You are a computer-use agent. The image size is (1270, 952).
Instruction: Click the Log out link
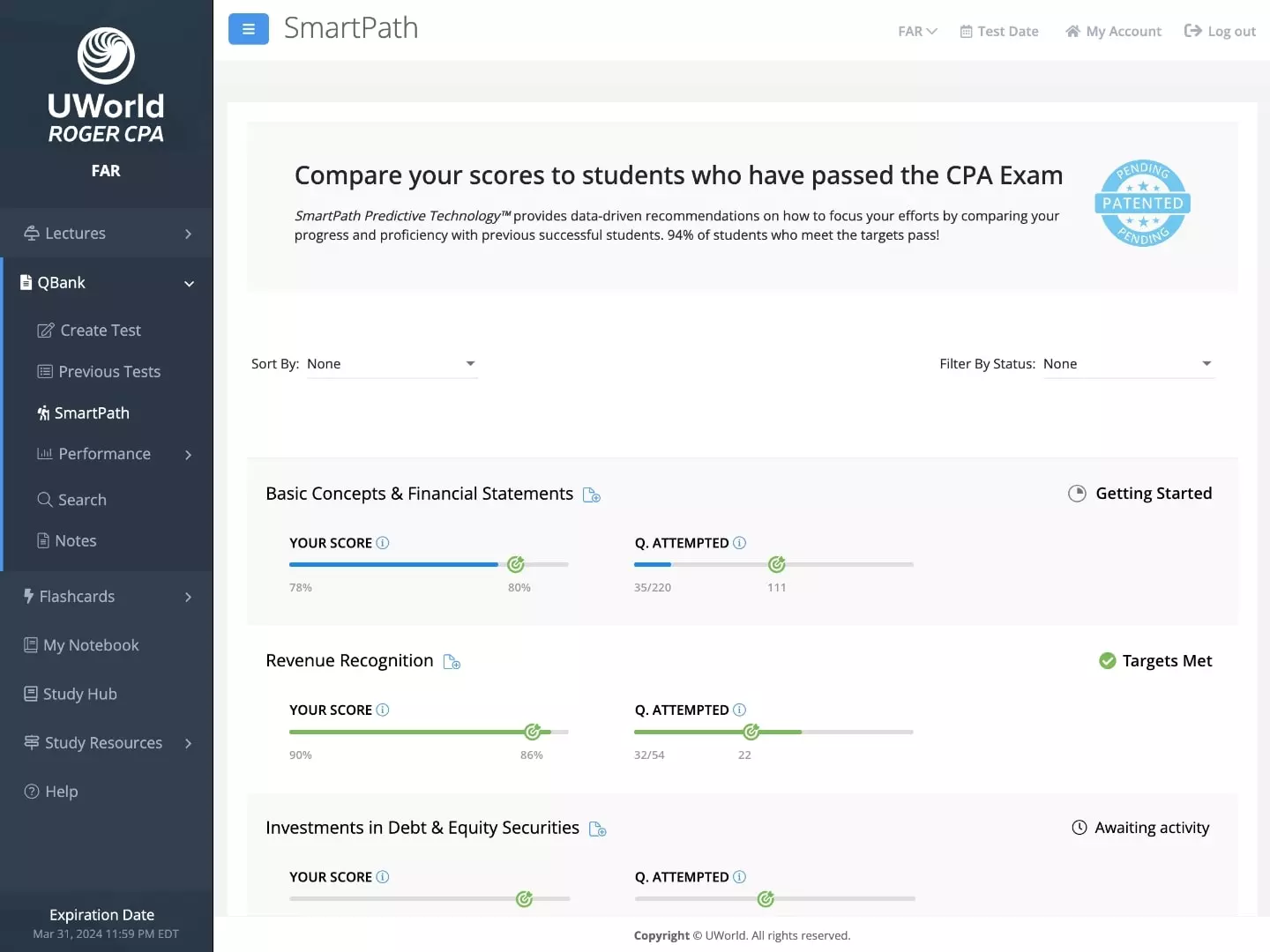tap(1220, 32)
